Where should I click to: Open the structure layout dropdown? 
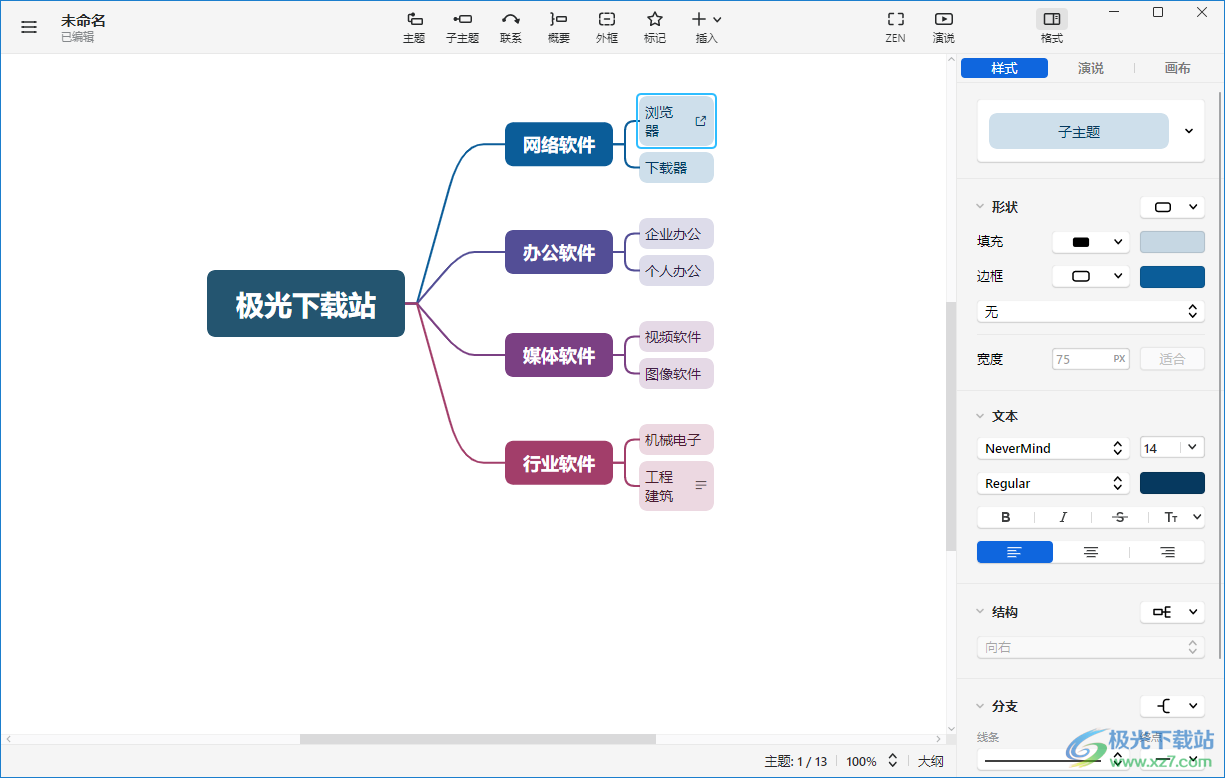[1172, 612]
